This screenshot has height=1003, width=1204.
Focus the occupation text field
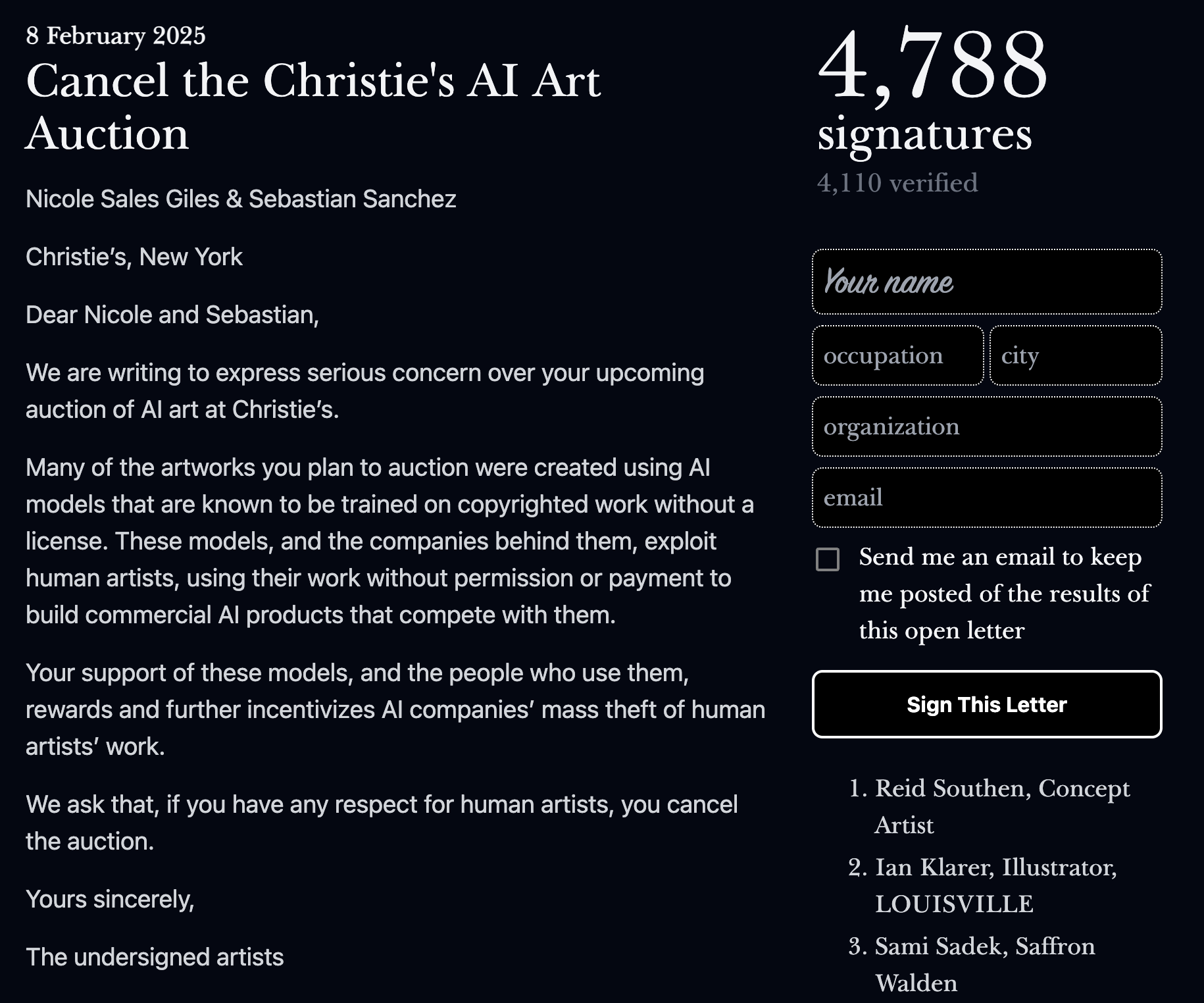coord(898,355)
